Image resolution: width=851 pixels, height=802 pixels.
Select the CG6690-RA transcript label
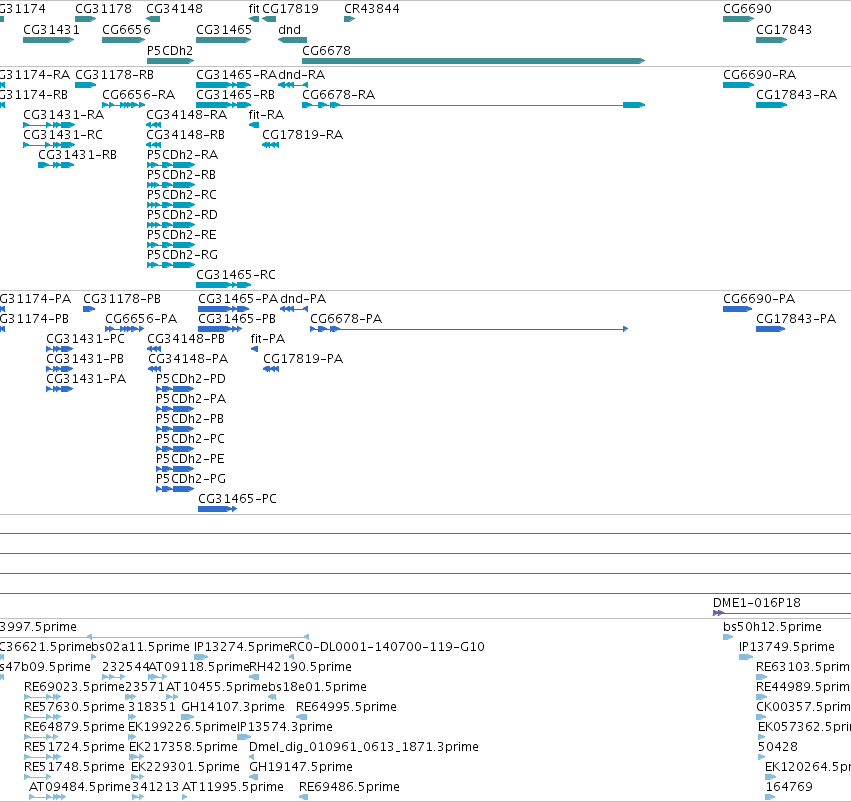click(x=759, y=75)
